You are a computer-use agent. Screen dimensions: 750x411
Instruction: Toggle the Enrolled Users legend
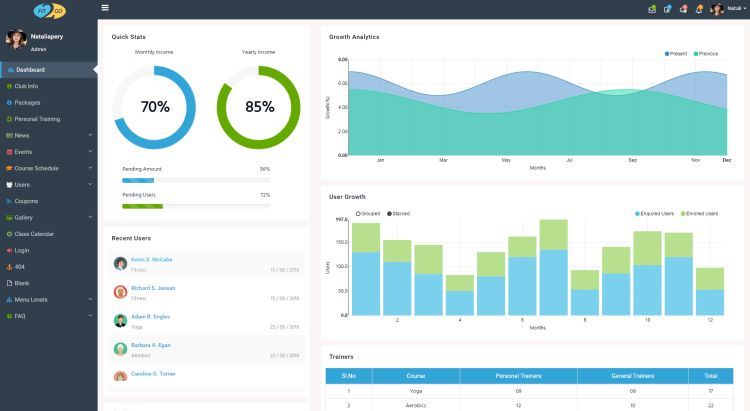(x=699, y=213)
